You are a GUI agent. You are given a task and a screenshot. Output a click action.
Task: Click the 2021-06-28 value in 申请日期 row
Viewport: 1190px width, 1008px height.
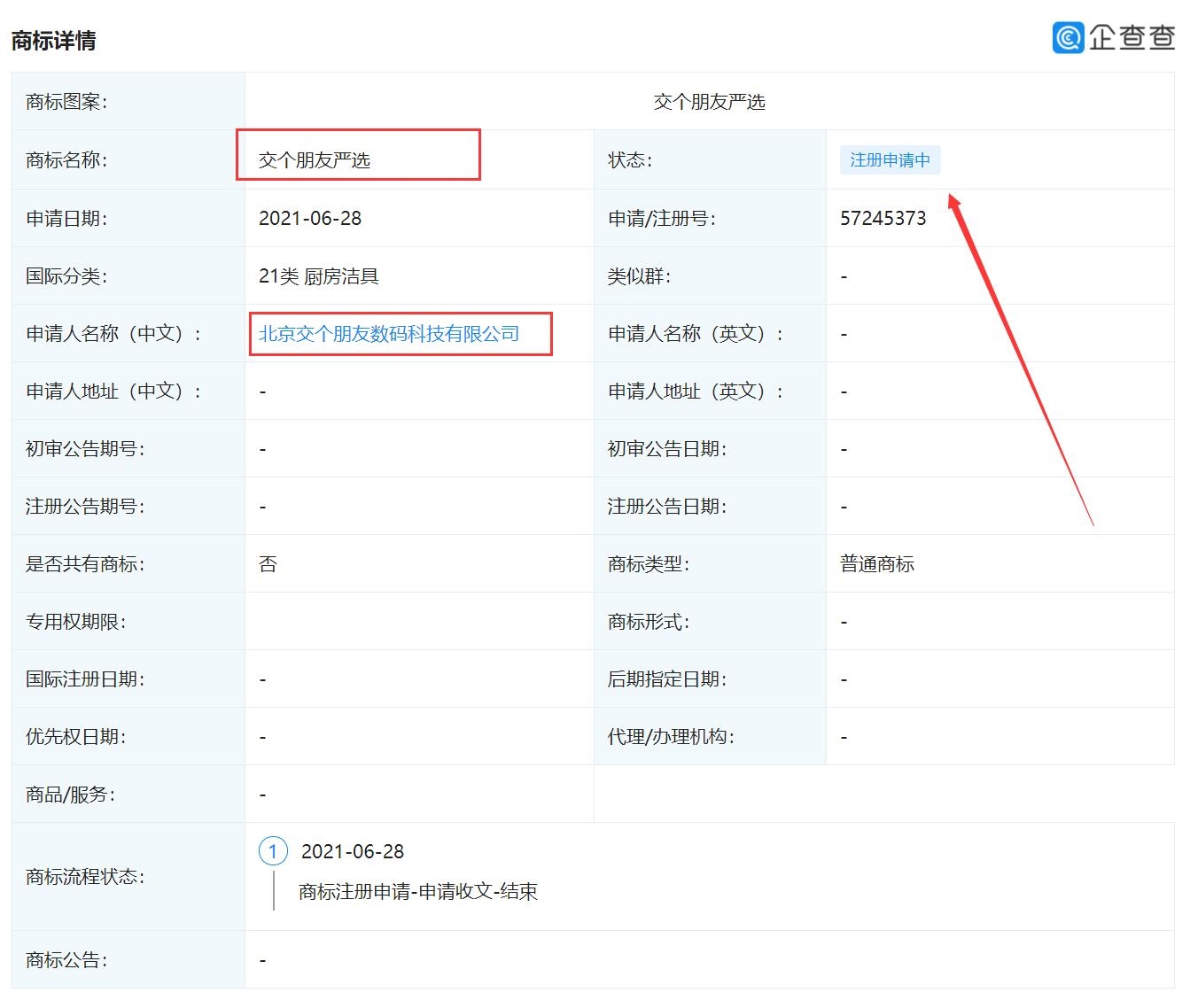310,219
